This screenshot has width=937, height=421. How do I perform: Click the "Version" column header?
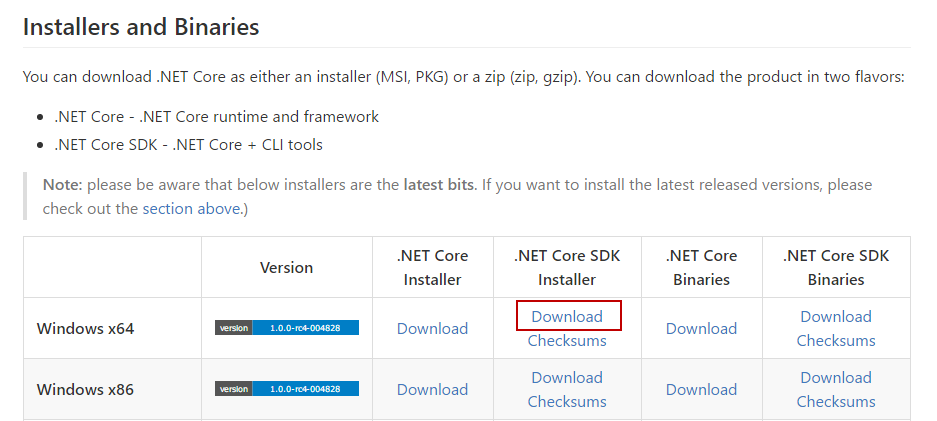pyautogui.click(x=286, y=267)
